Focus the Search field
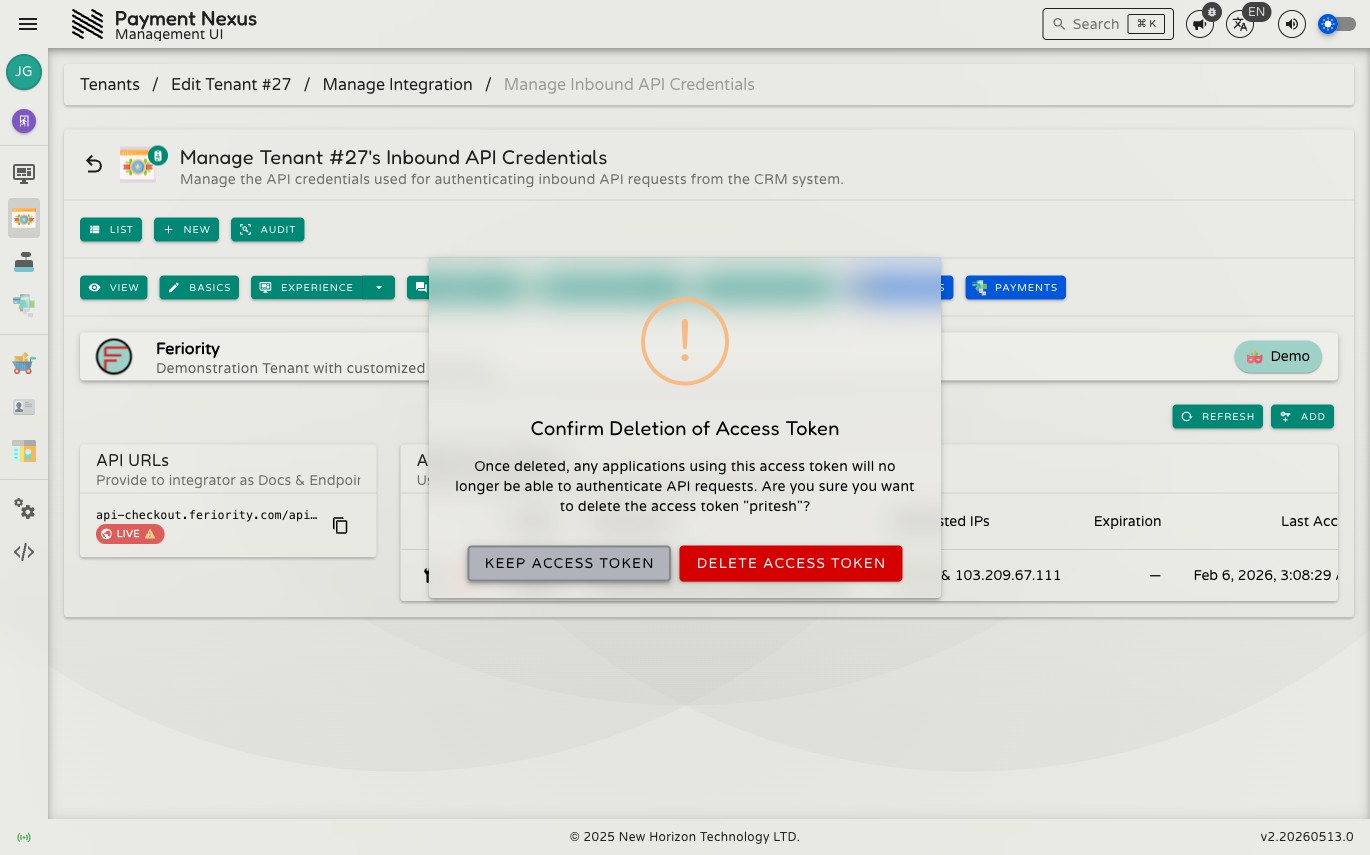Viewport: 1370px width, 855px height. (1107, 24)
